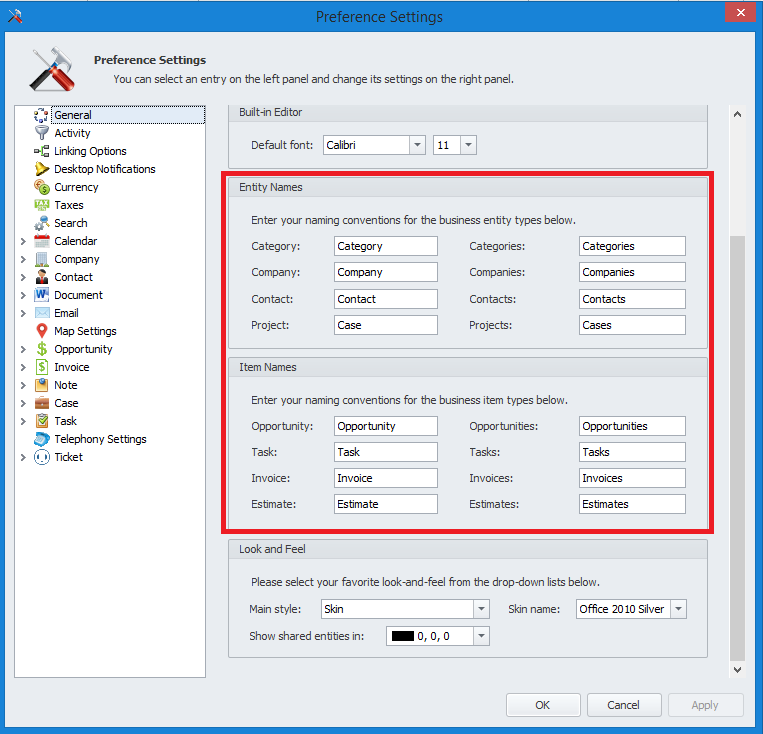Select the Linking Options icon
This screenshot has height=734, width=763.
(42, 151)
